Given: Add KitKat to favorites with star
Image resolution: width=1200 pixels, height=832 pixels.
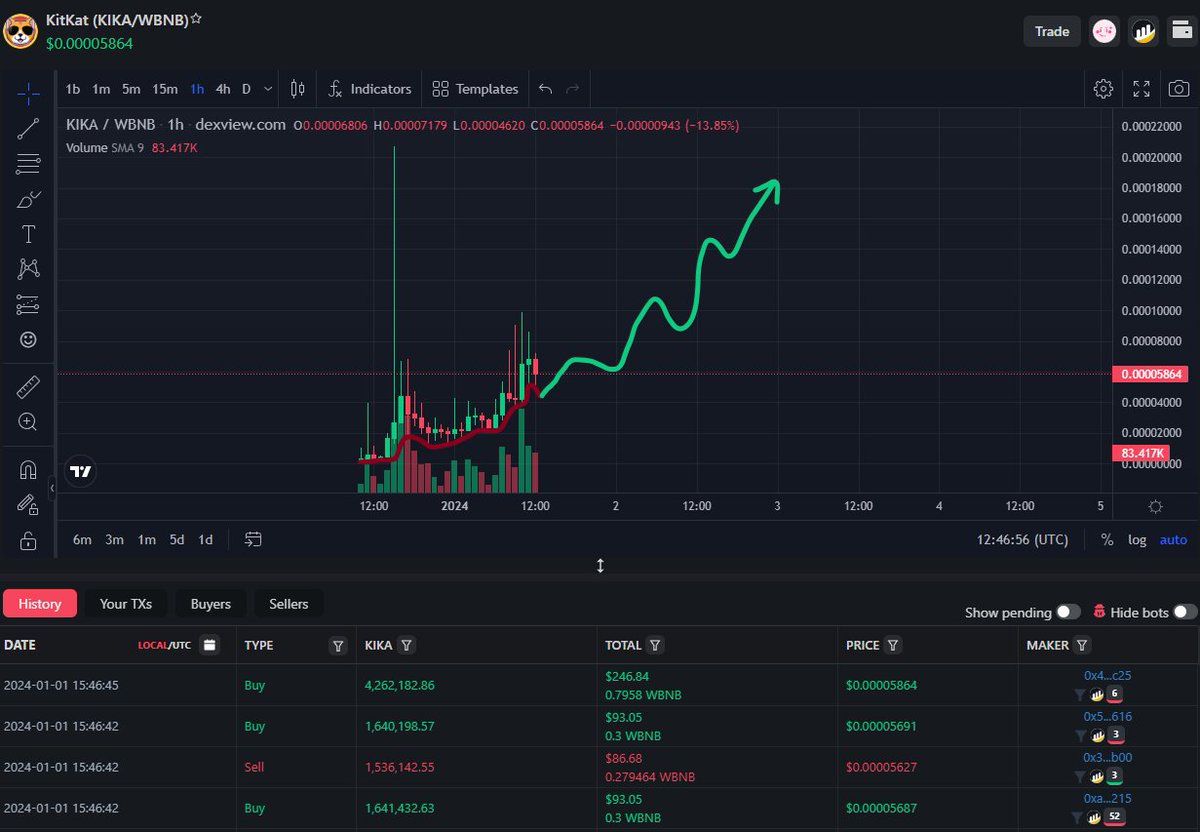Looking at the screenshot, I should 197,19.
